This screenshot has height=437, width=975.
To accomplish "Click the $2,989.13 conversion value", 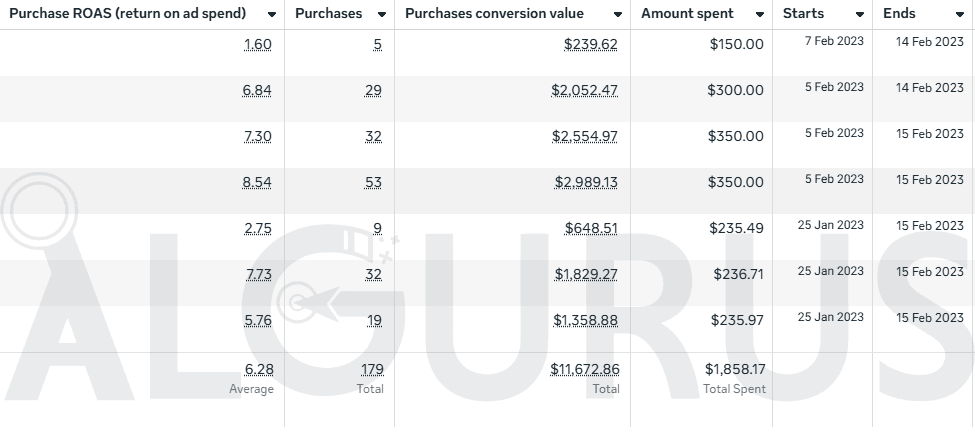I will (x=586, y=183).
